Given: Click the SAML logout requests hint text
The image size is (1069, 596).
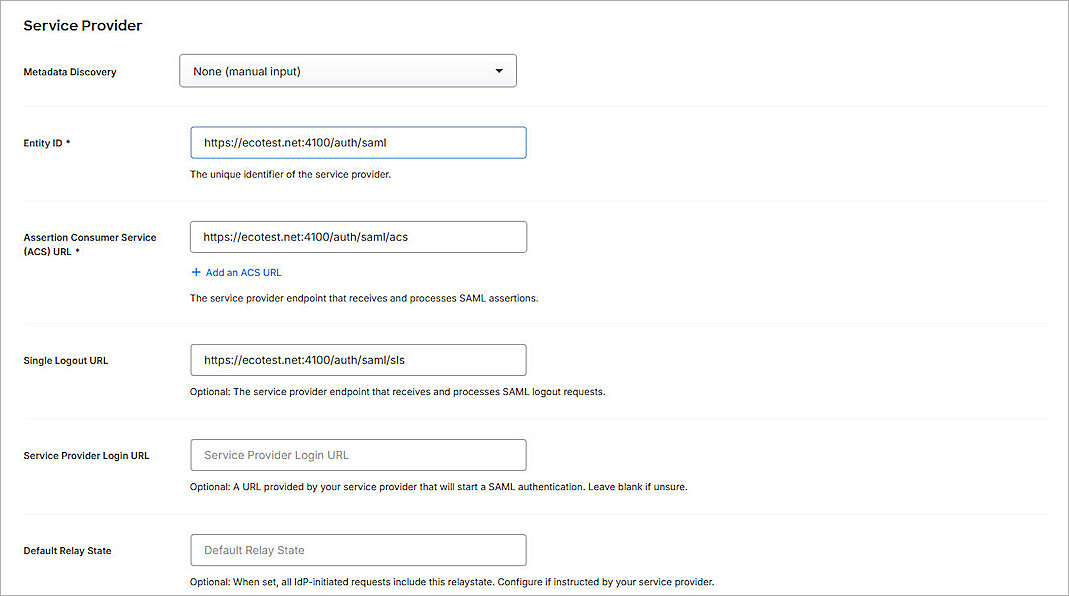Looking at the screenshot, I should coord(397,392).
